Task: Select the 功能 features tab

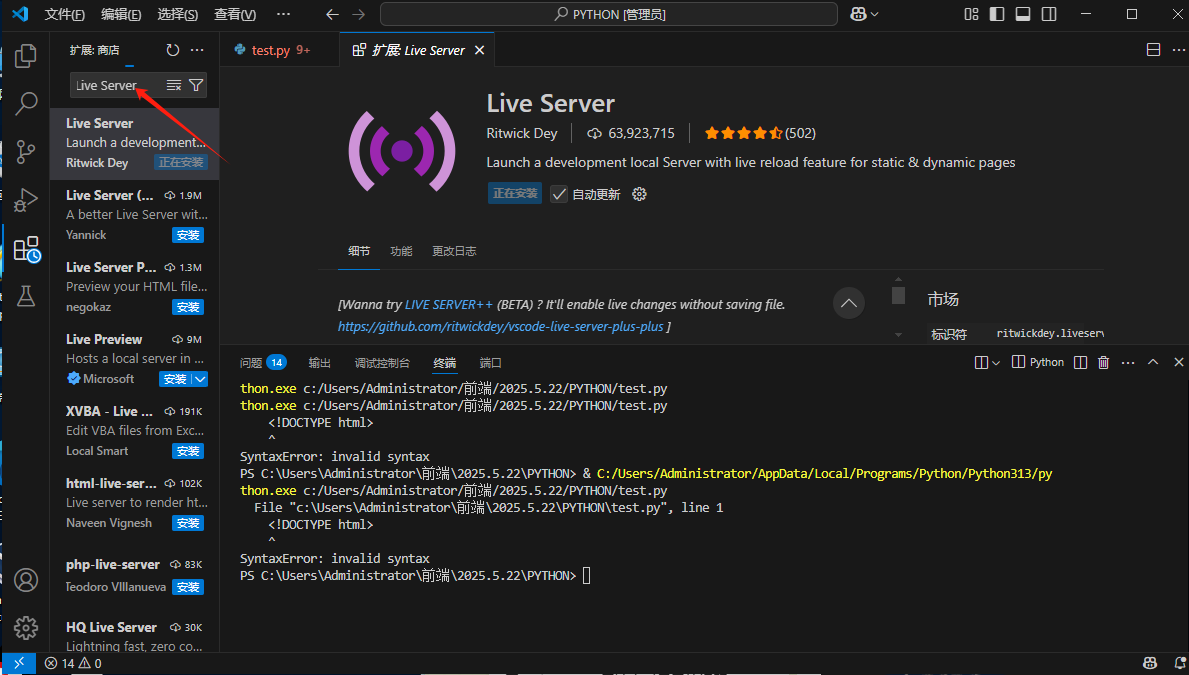Action: [x=401, y=251]
